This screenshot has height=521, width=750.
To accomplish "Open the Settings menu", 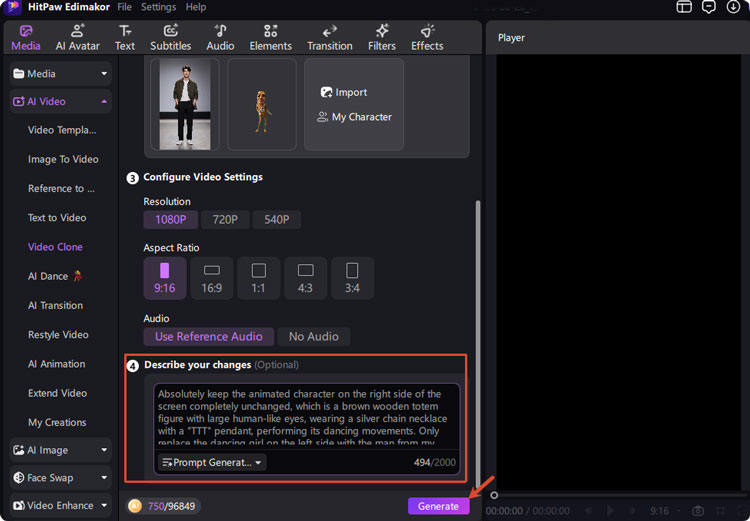I will tap(158, 7).
